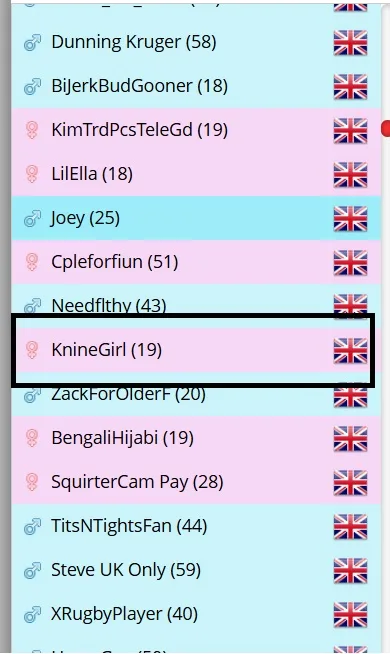This screenshot has height=654, width=390.
Task: Click the female icon next to LilElla
Action: pyautogui.click(x=32, y=174)
